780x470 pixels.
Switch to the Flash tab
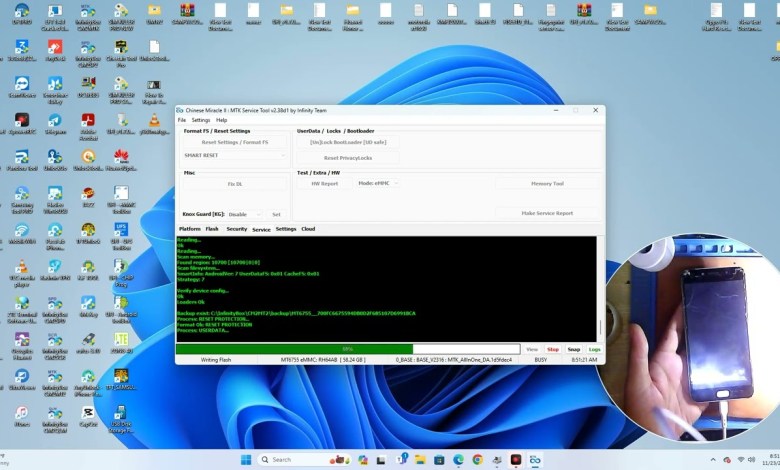pyautogui.click(x=212, y=229)
